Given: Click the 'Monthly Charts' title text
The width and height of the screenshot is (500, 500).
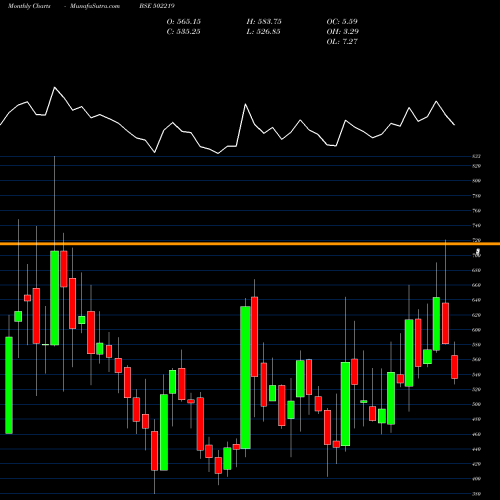Looking at the screenshot, I should click(x=29, y=6).
